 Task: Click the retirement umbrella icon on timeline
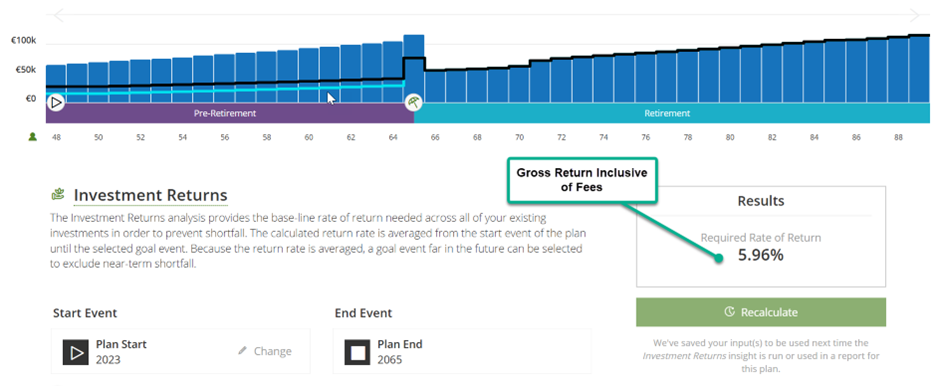click(x=414, y=102)
